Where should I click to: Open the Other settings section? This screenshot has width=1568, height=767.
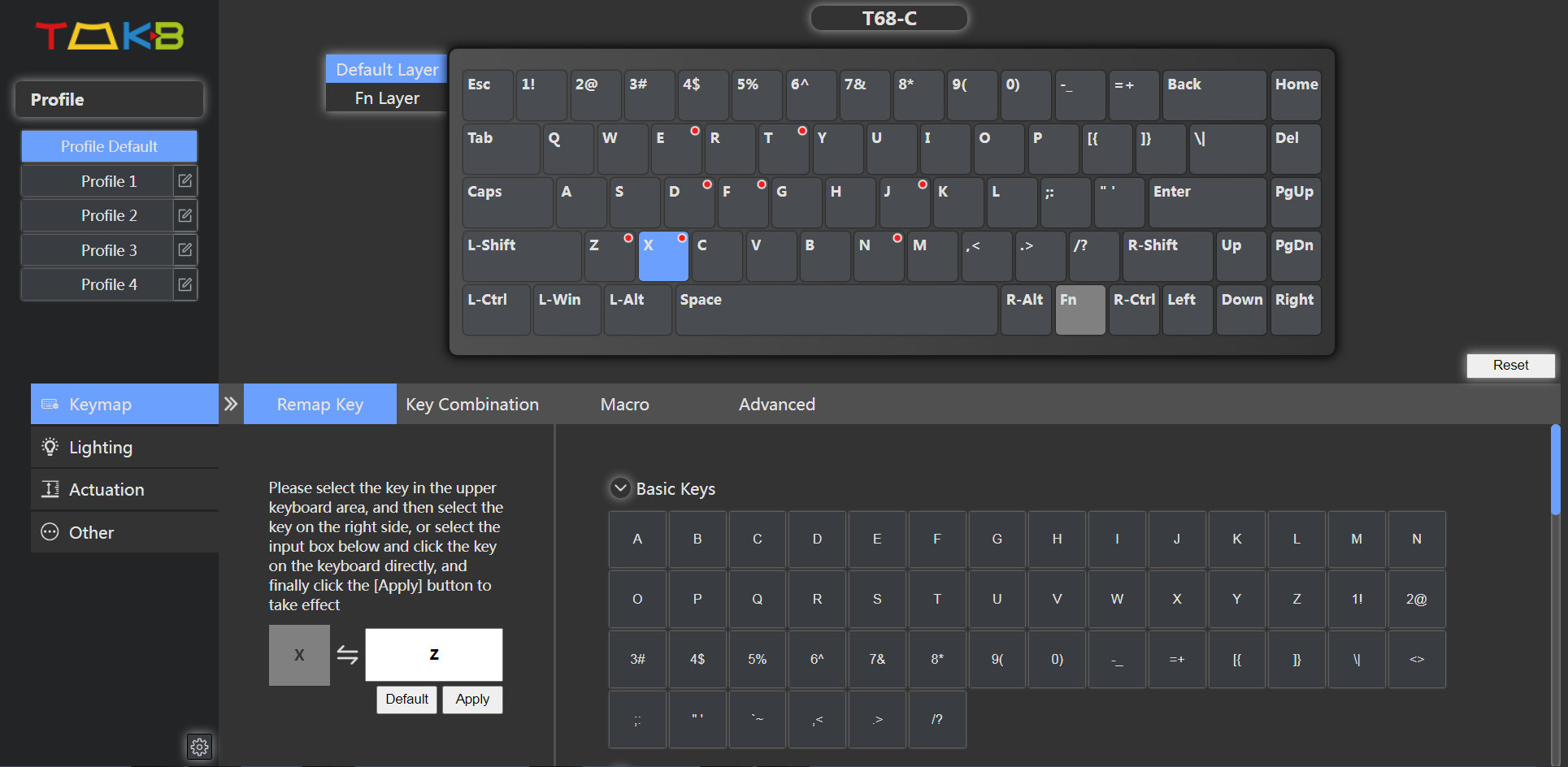click(91, 532)
